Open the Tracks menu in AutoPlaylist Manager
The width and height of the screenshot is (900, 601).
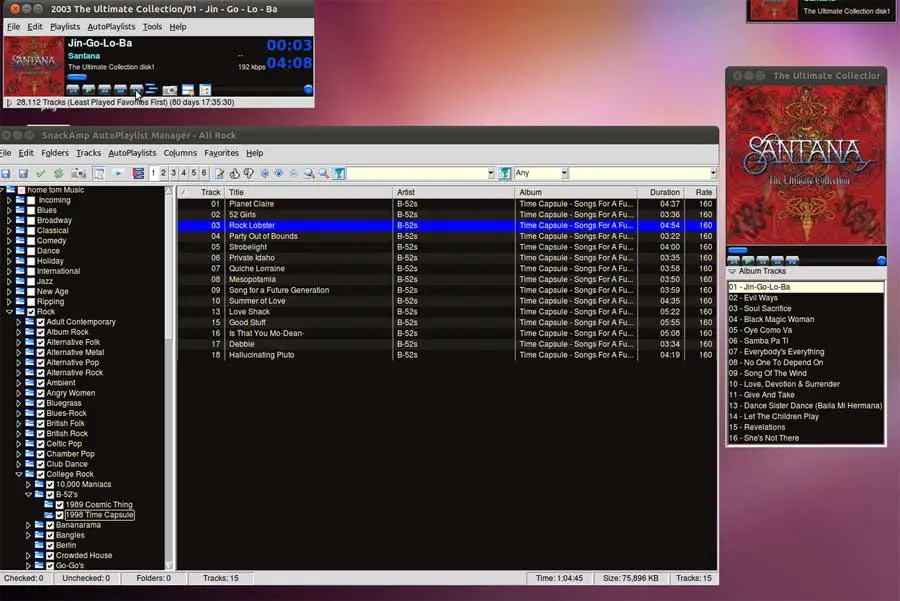pos(88,153)
